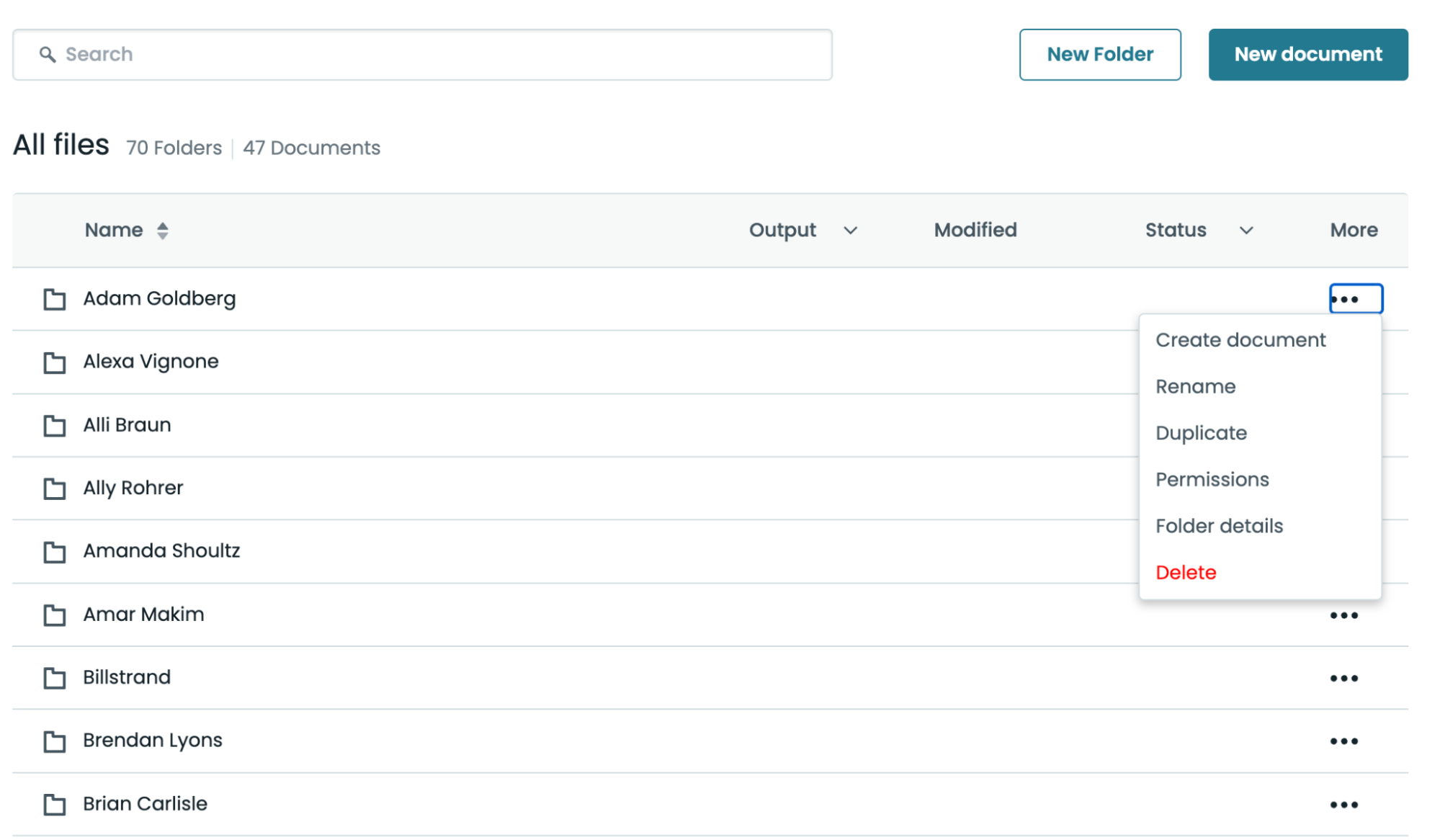Open the More menu for Brendan Lyons
Viewport: 1440px width, 840px height.
point(1344,741)
